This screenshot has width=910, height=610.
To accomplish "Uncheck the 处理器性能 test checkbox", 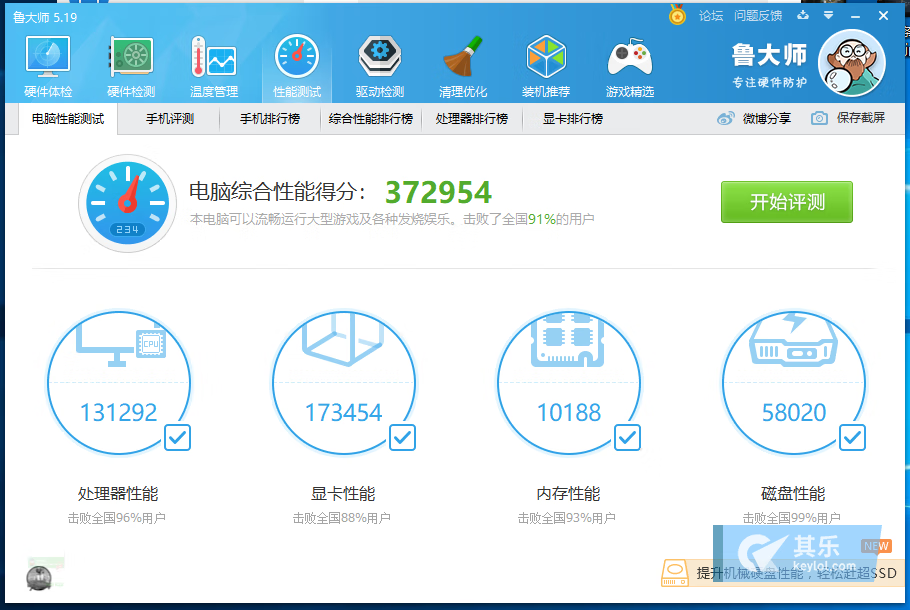I will point(177,437).
